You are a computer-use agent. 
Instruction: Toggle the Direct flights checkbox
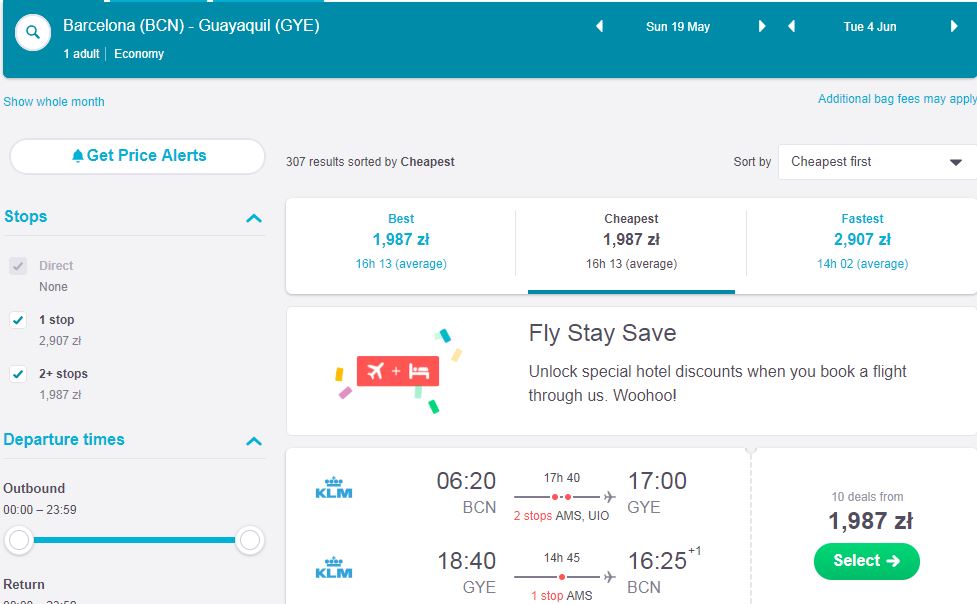[18, 266]
